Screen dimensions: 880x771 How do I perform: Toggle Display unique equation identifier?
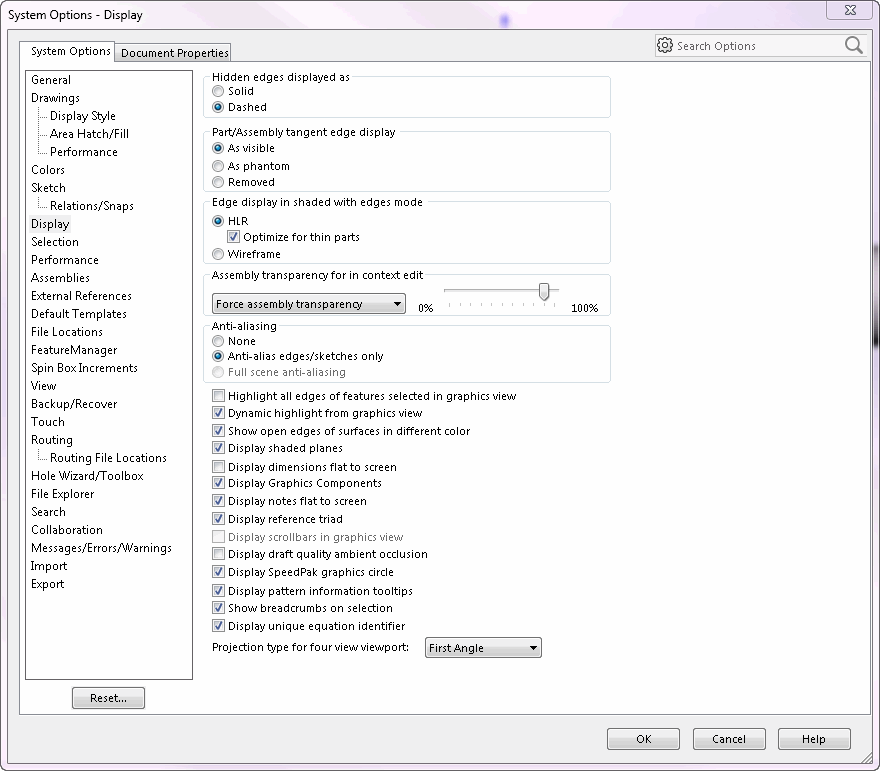point(218,626)
